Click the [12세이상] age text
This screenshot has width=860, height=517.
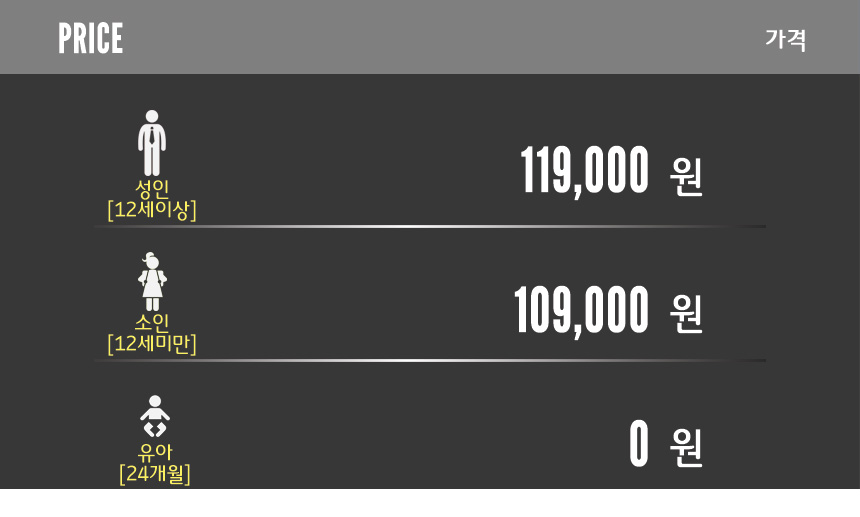[152, 210]
